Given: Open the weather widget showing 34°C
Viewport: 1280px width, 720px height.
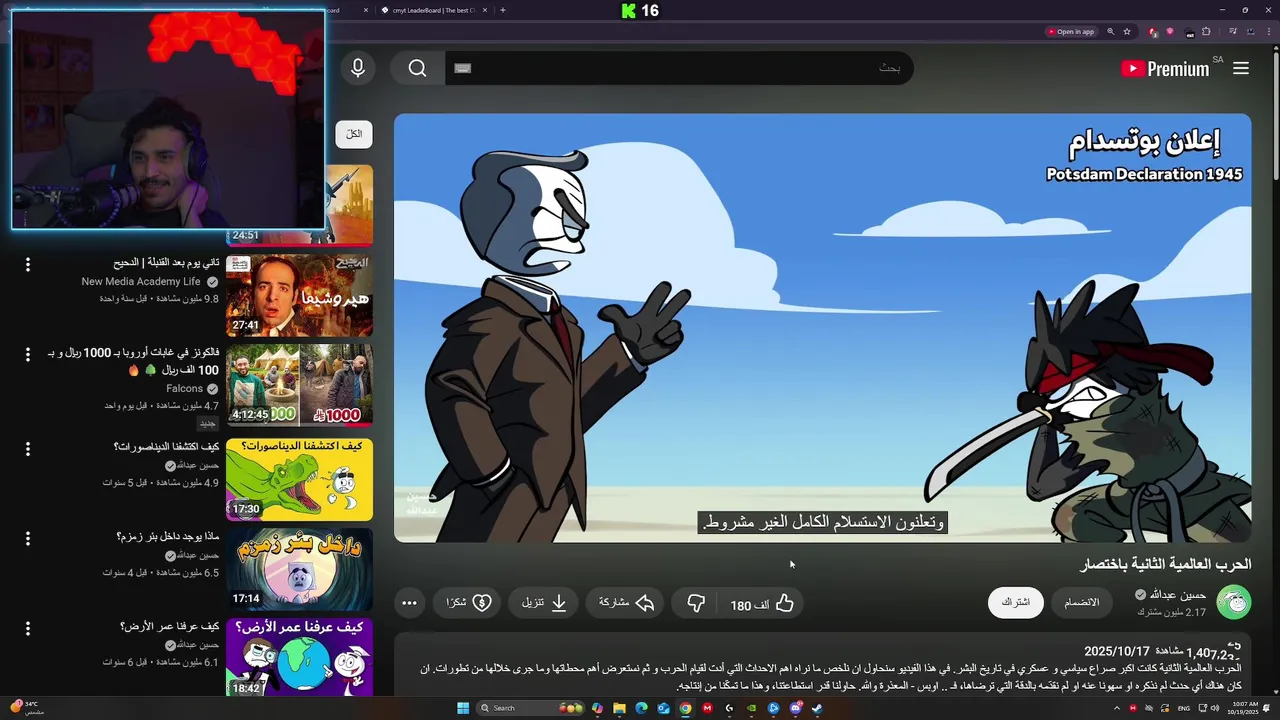Looking at the screenshot, I should pos(26,708).
